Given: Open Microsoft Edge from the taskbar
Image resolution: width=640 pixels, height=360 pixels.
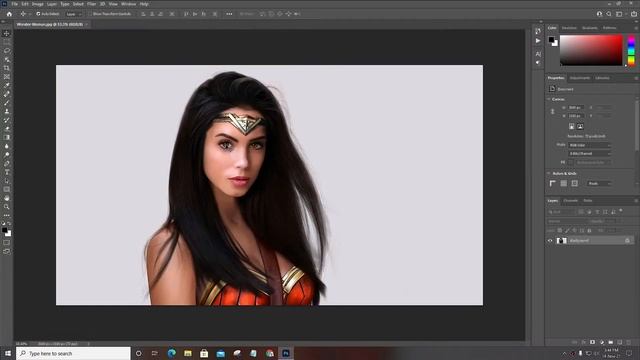Looking at the screenshot, I should pyautogui.click(x=171, y=353).
